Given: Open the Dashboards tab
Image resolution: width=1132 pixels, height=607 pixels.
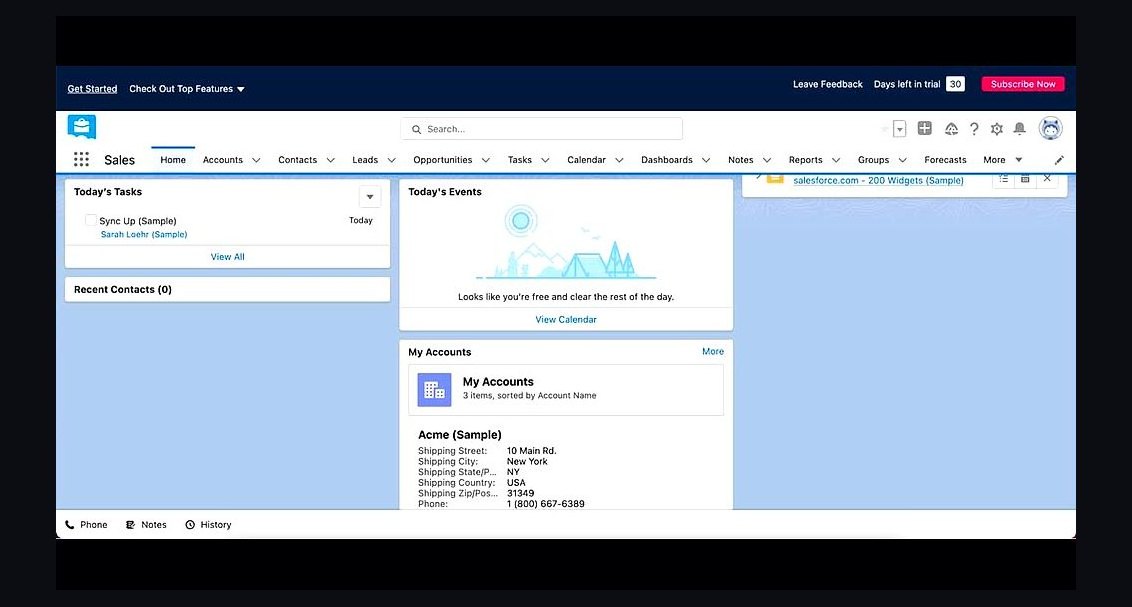Looking at the screenshot, I should click(666, 160).
